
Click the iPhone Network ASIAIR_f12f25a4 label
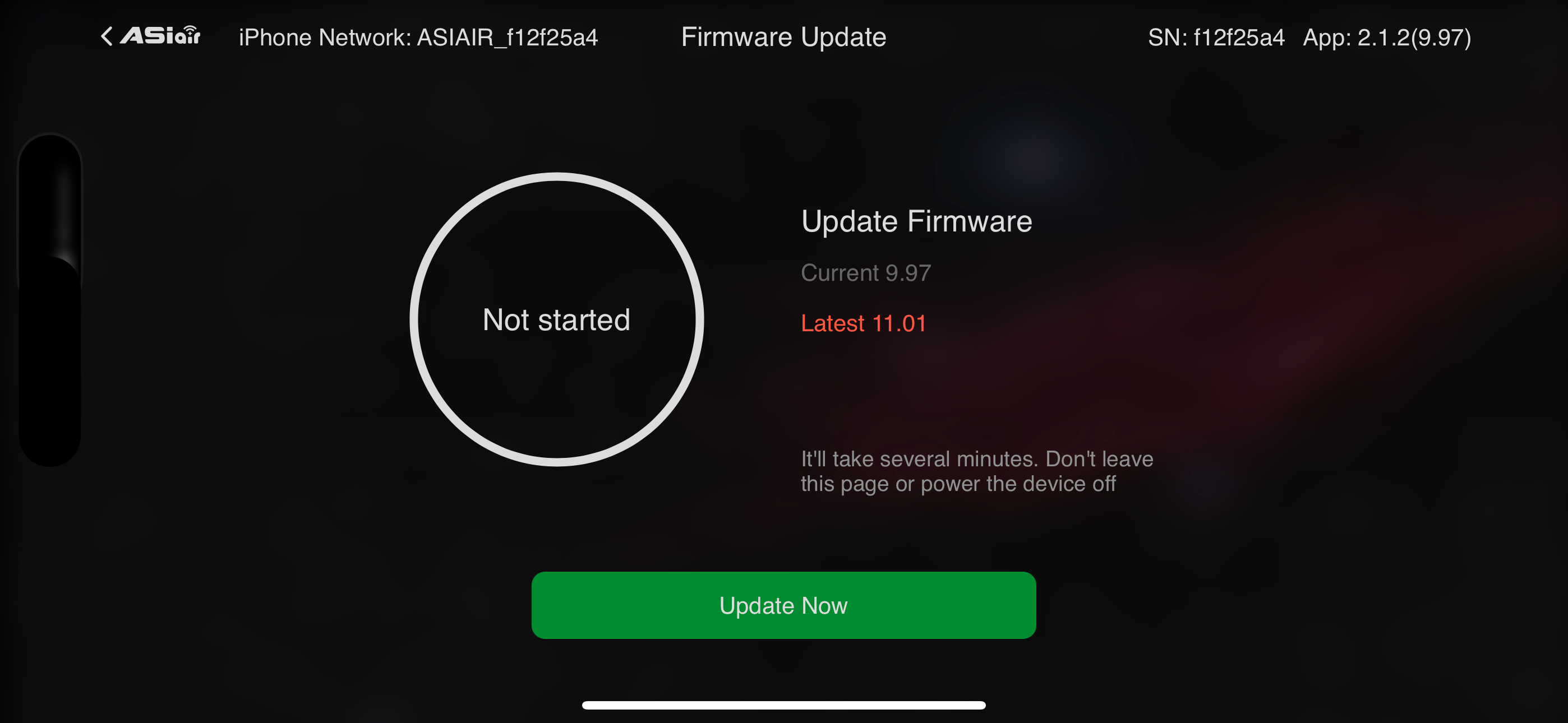pos(418,38)
